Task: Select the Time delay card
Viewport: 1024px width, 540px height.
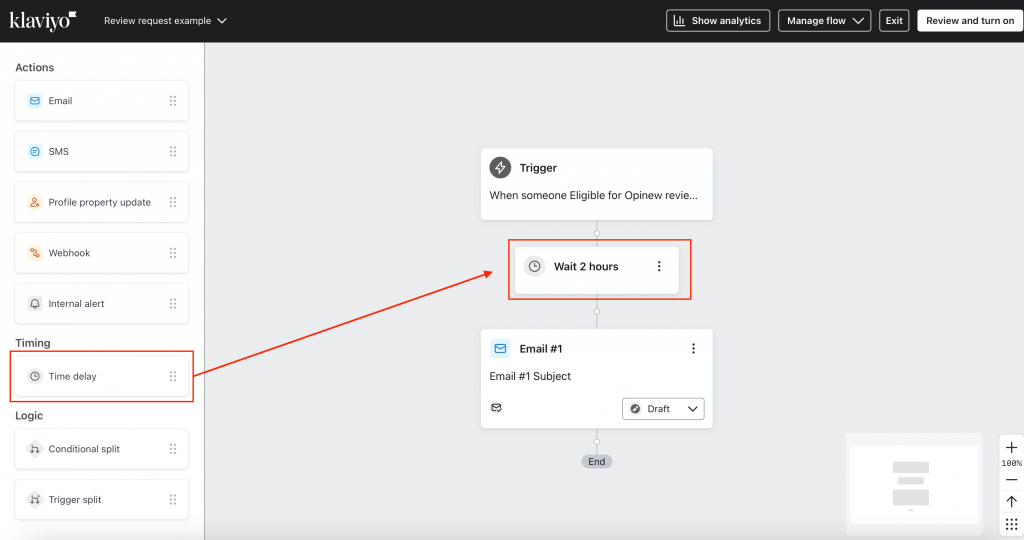Action: pos(101,376)
